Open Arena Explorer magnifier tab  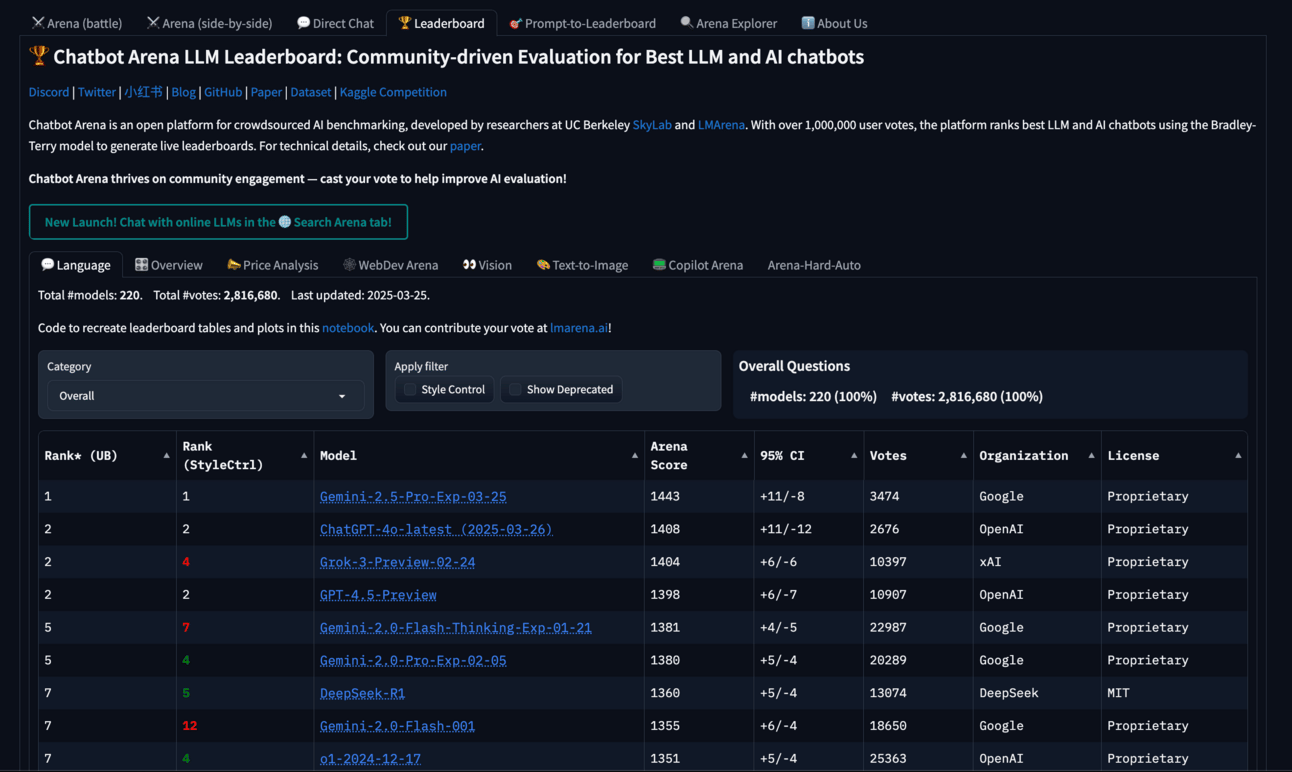[x=728, y=23]
